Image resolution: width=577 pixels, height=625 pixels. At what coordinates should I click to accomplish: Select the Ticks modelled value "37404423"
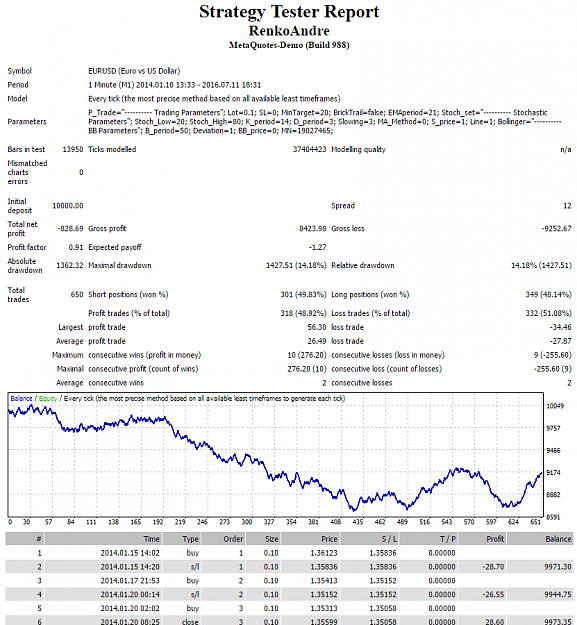coord(309,149)
